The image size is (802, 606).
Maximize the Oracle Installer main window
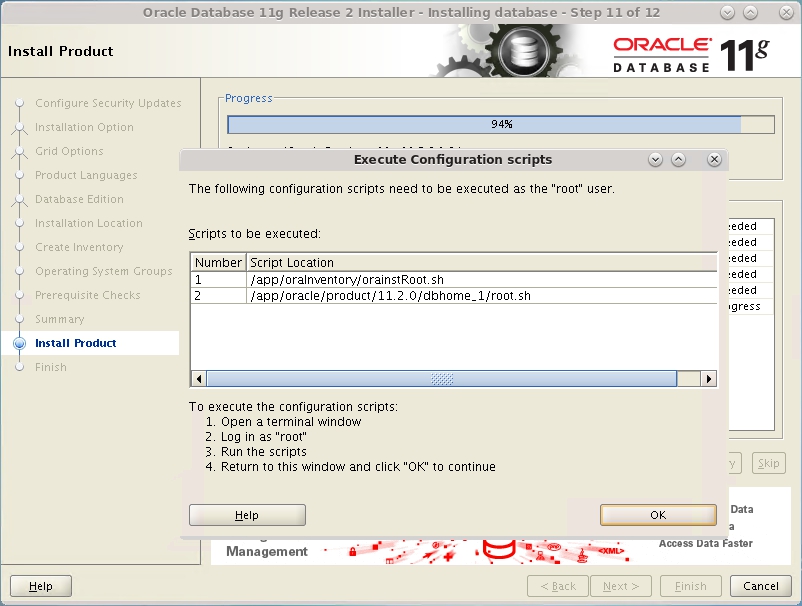pos(750,13)
